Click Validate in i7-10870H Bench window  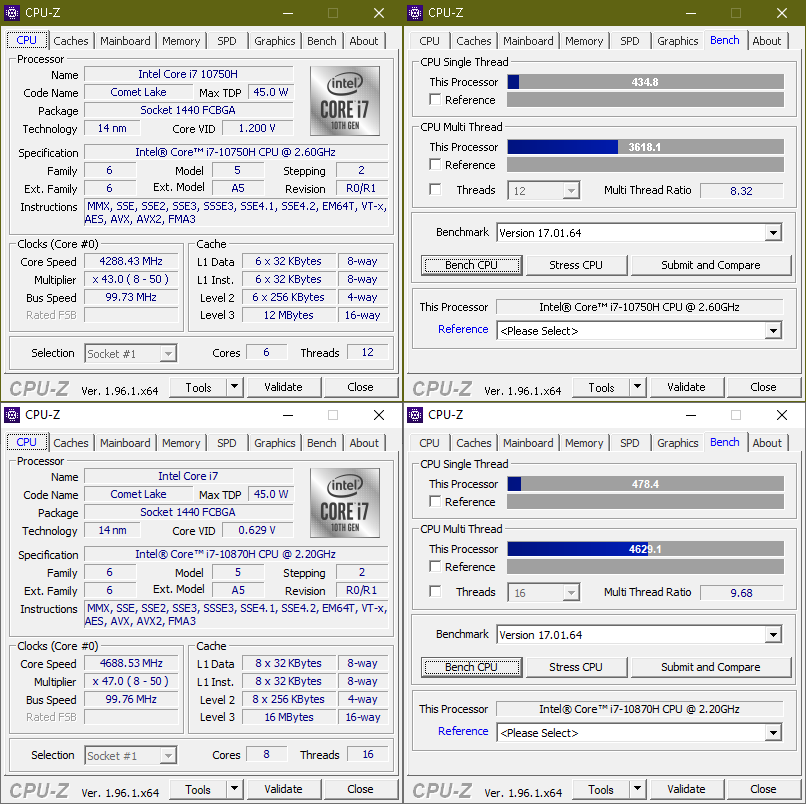(x=687, y=789)
